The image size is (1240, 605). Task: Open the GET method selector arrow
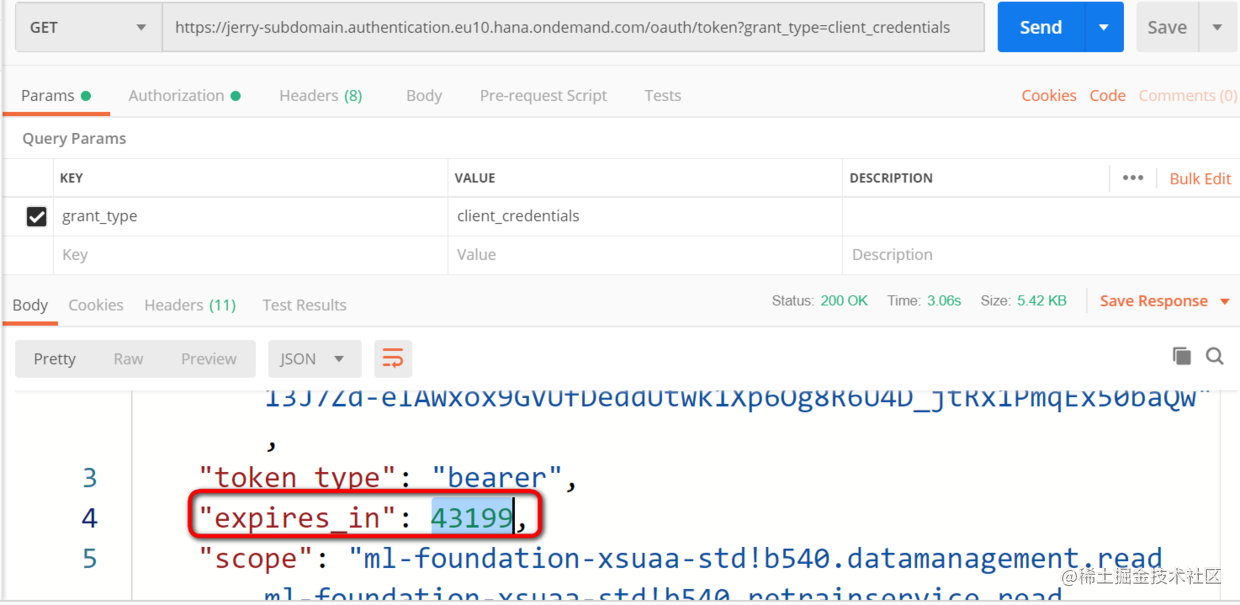pyautogui.click(x=140, y=27)
